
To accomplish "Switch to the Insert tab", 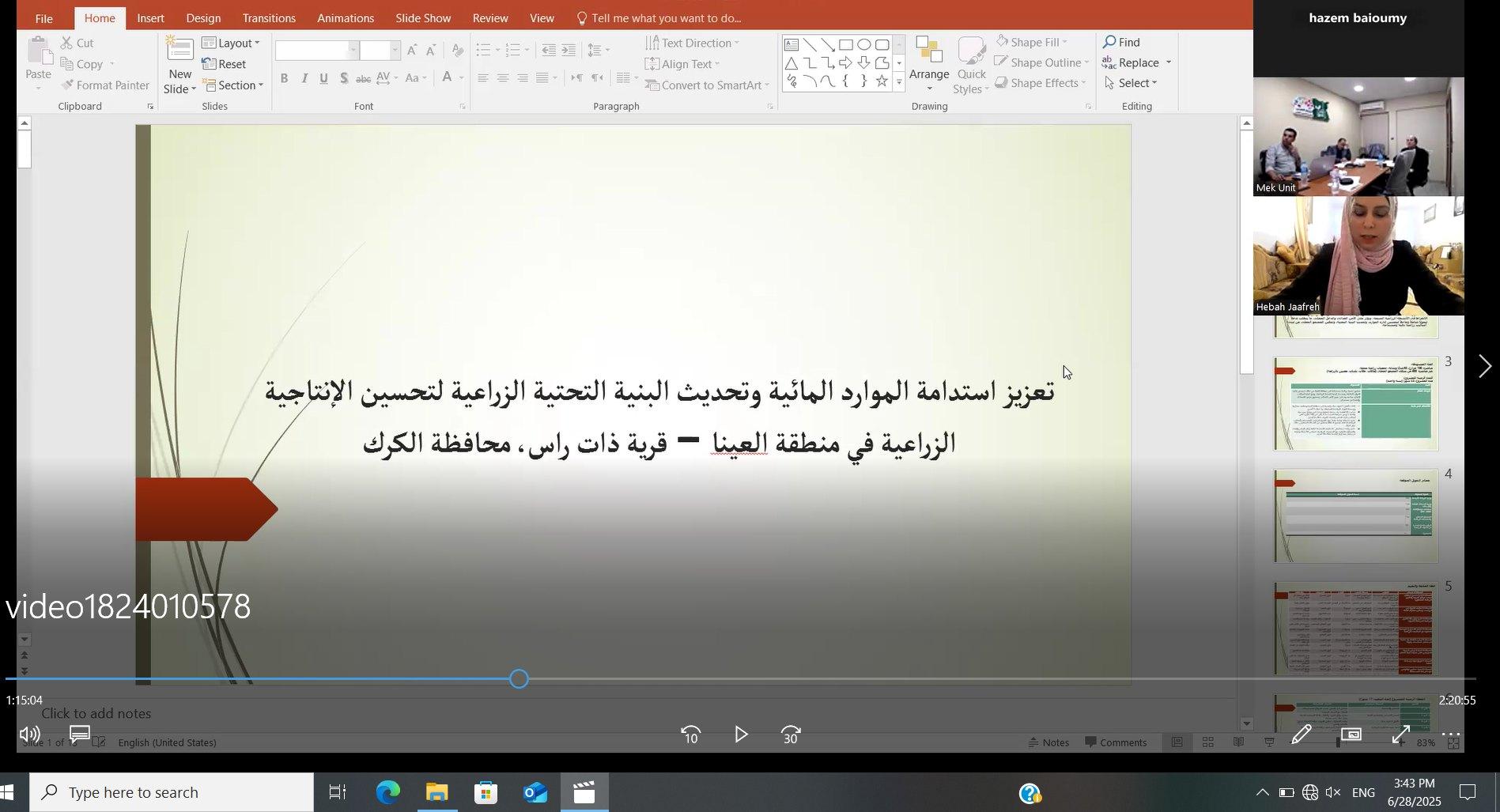I will 150,18.
